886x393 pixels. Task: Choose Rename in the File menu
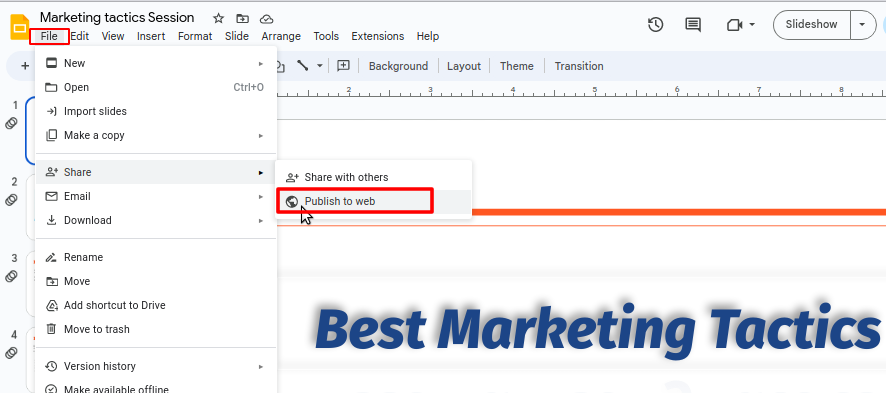(156, 257)
